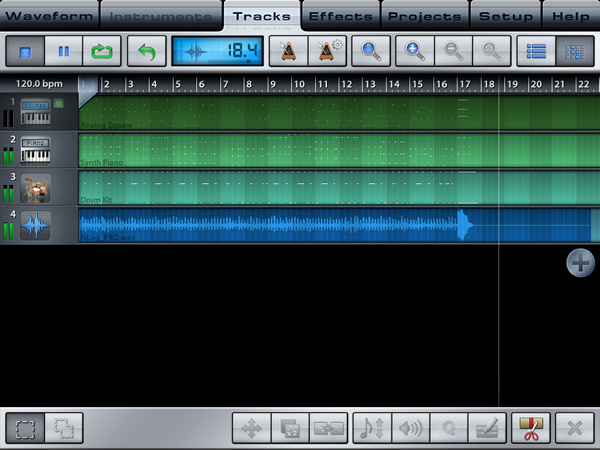Switch to the Projects tab

[425, 16]
